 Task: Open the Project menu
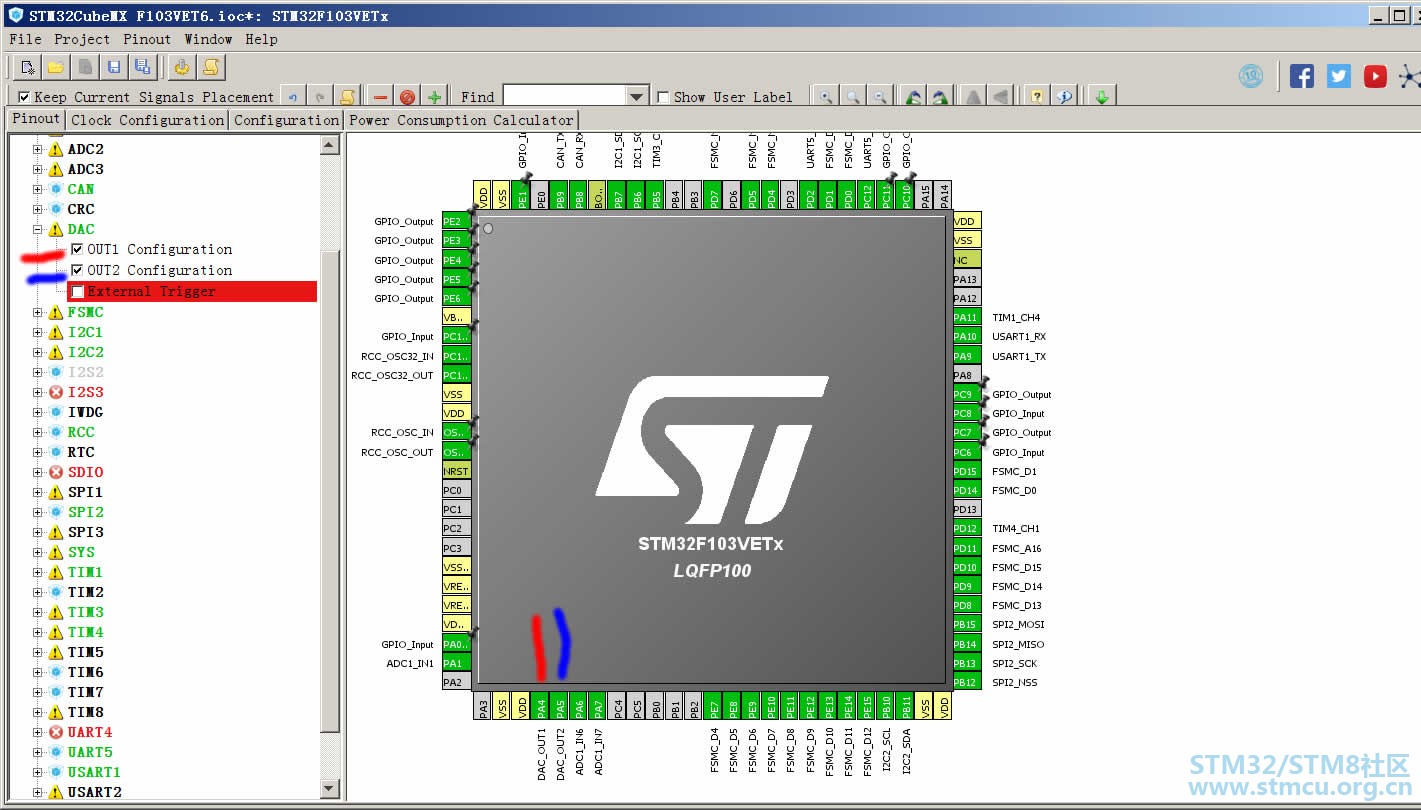point(82,39)
